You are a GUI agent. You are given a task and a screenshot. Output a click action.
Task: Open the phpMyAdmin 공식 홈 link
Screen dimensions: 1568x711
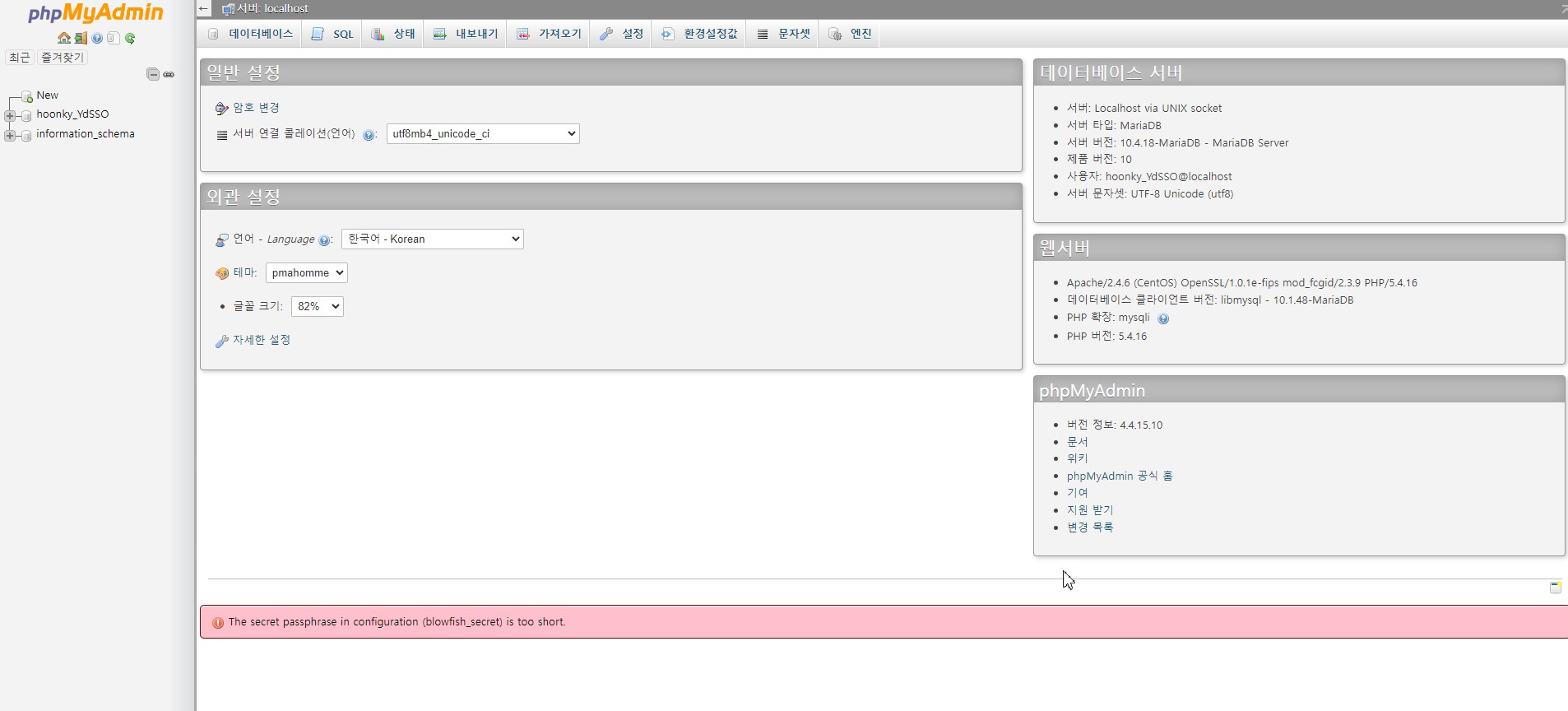point(1120,476)
